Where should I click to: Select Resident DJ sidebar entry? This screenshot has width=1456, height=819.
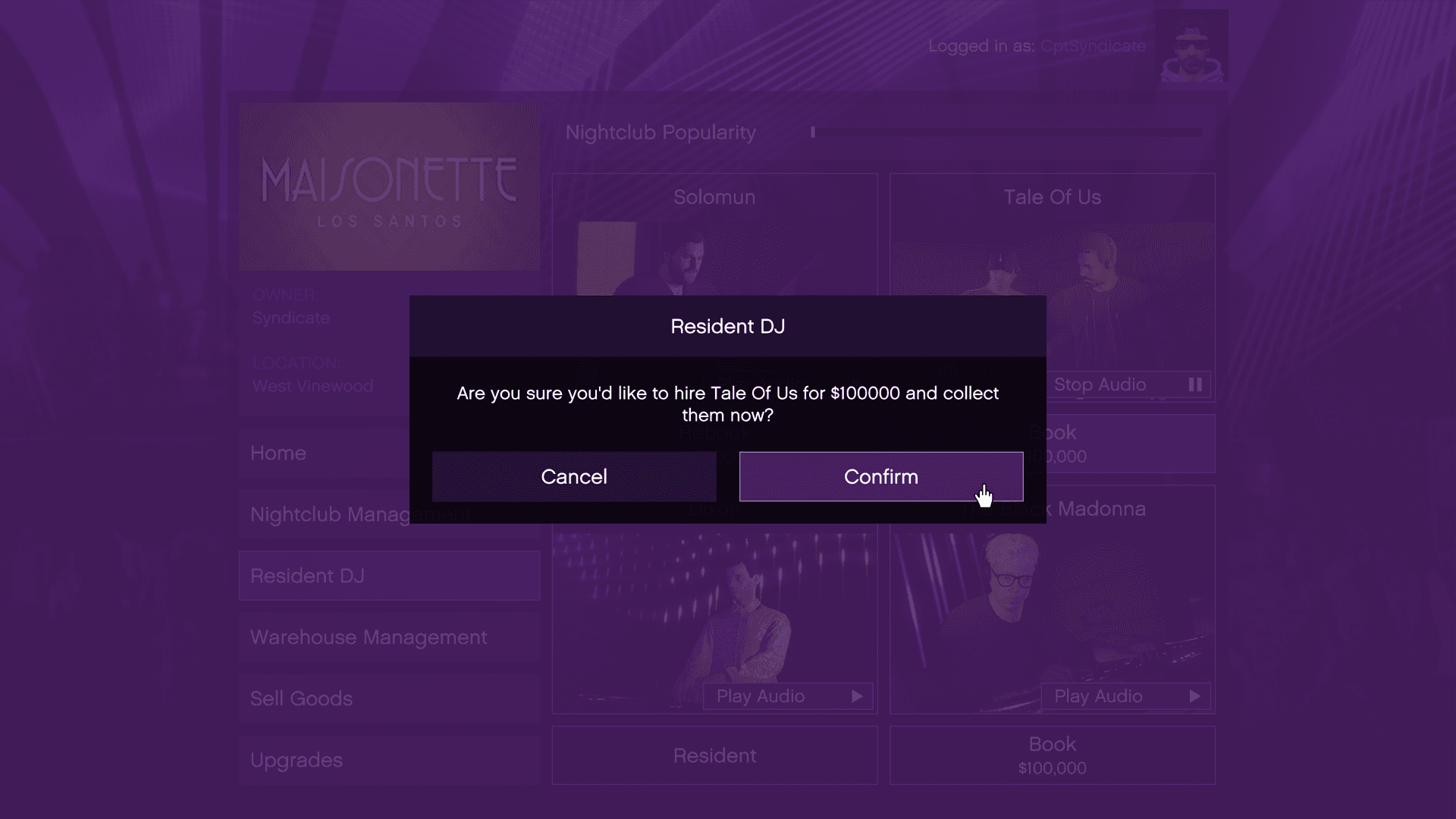[x=389, y=576]
